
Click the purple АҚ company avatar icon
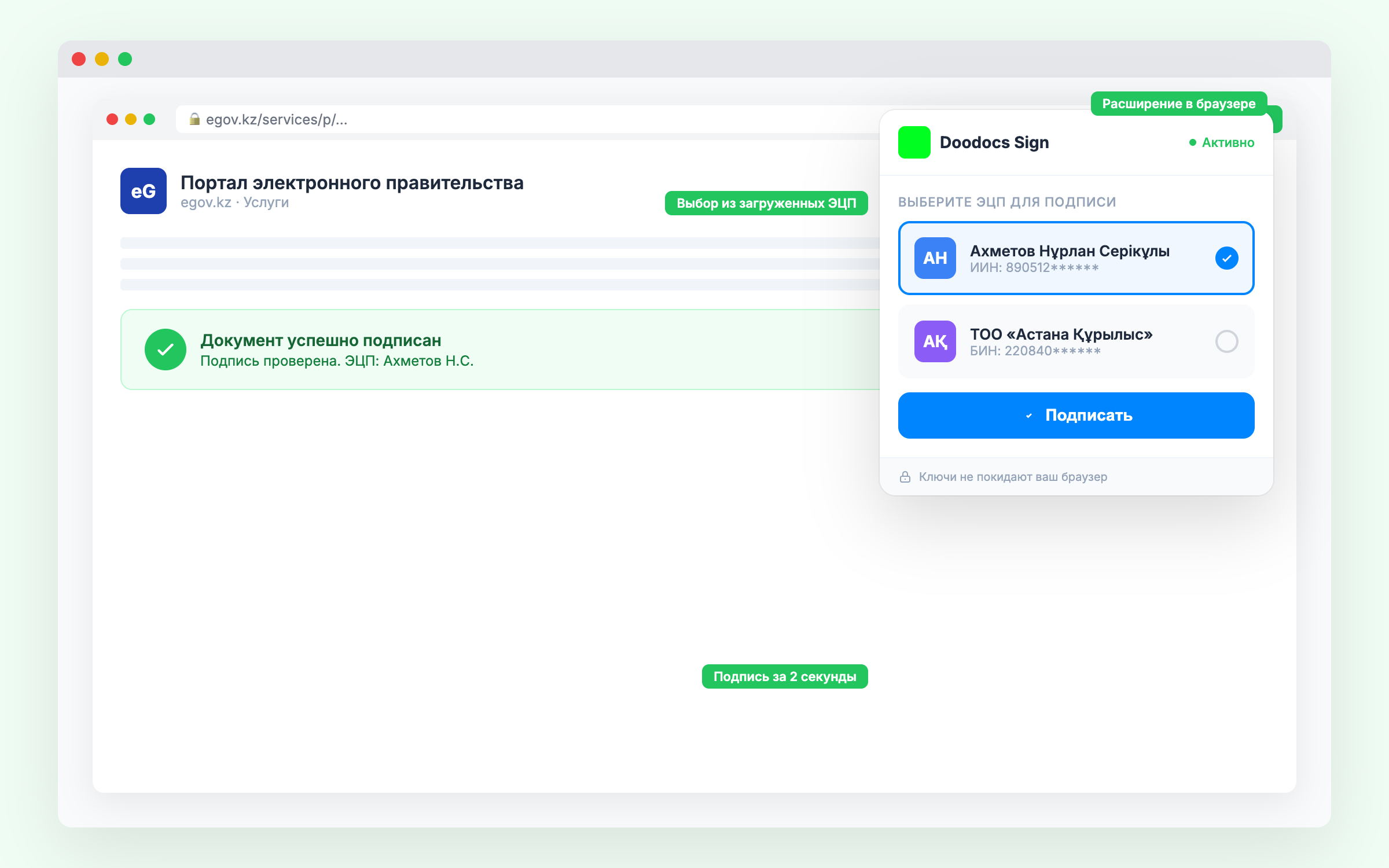(x=935, y=341)
